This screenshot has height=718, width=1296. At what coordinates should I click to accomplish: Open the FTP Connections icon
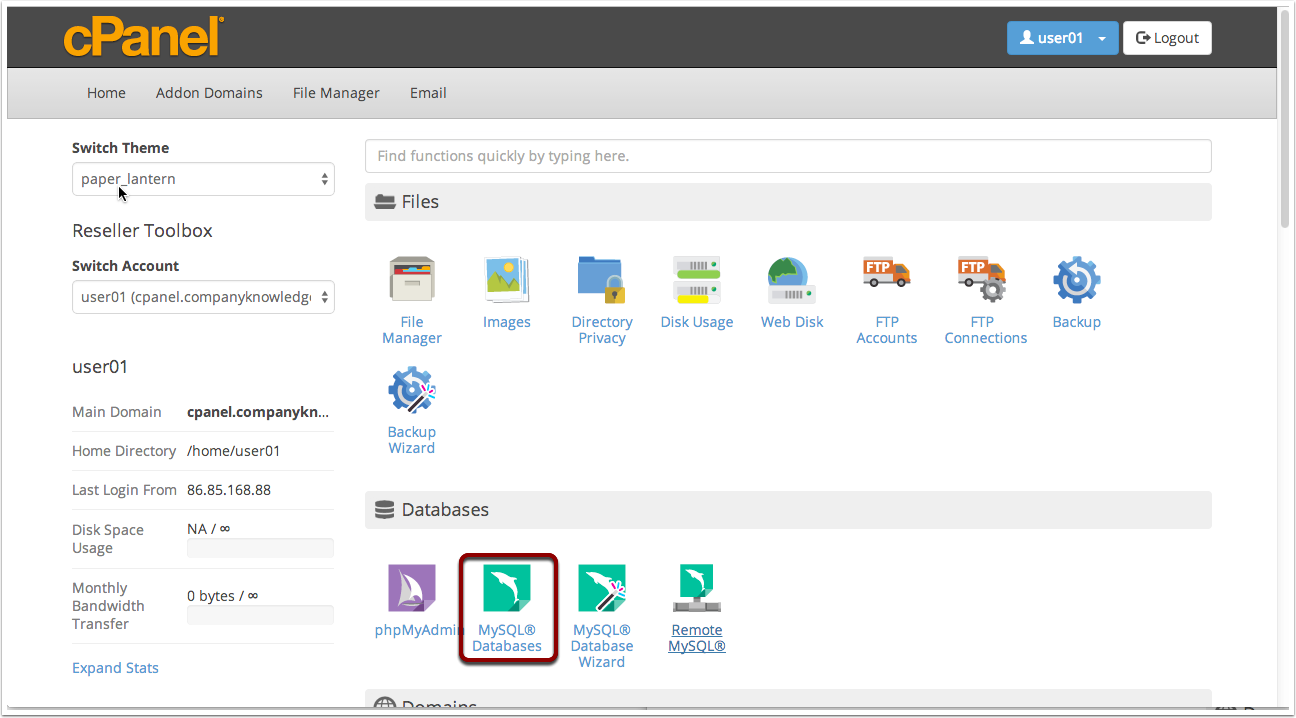pyautogui.click(x=982, y=280)
